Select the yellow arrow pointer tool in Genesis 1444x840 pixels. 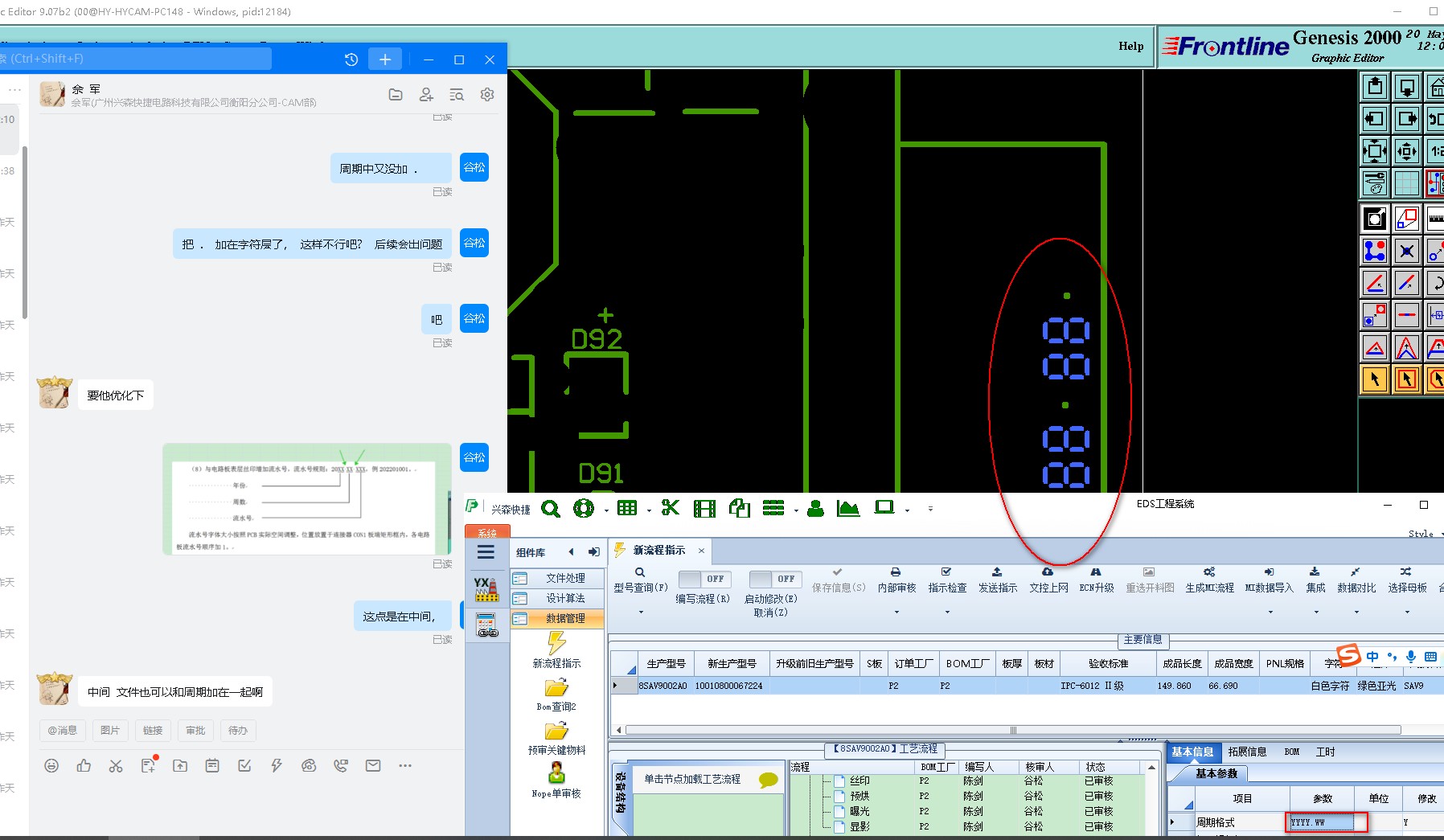click(1375, 379)
